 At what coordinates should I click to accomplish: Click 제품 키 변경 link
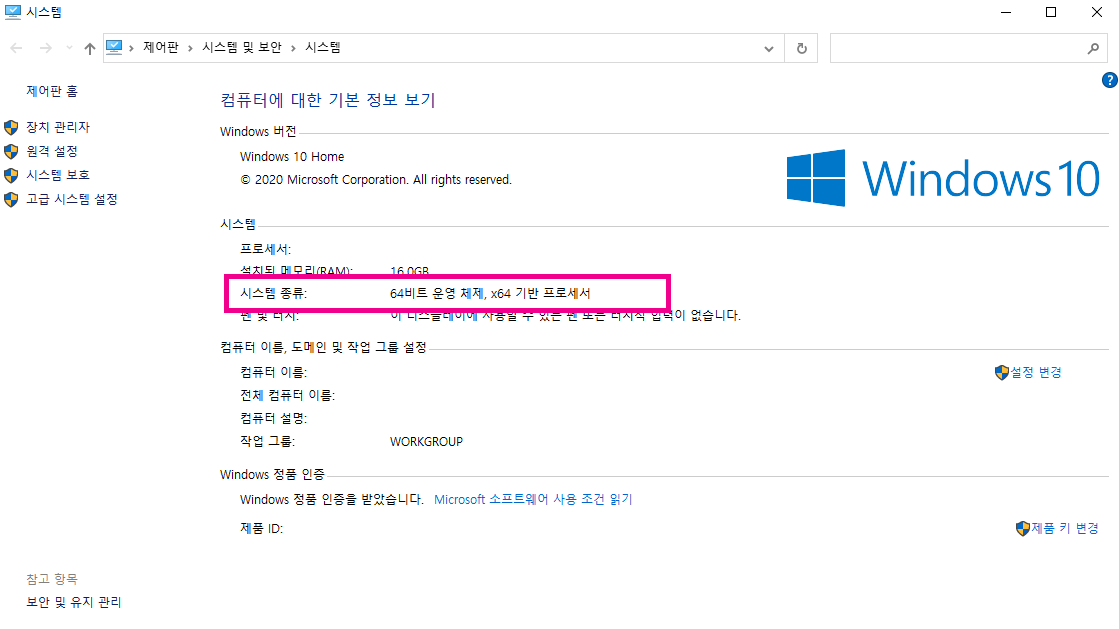click(x=1065, y=528)
